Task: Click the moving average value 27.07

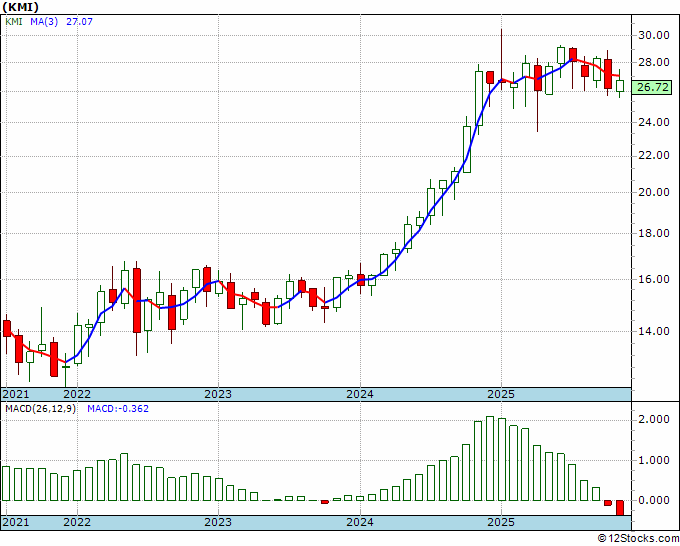Action: 79,21
